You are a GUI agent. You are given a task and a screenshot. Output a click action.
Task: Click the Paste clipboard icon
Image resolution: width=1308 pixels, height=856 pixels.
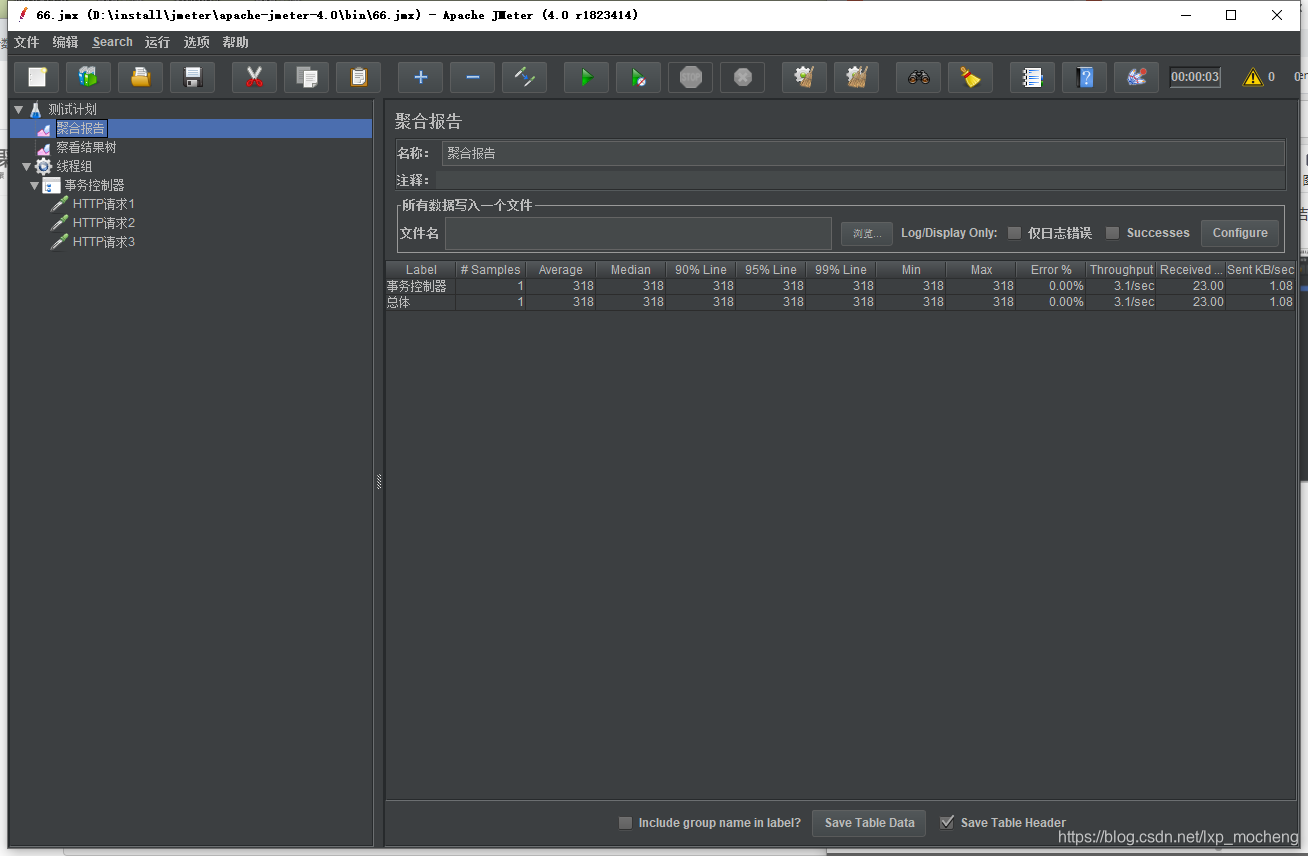point(359,77)
